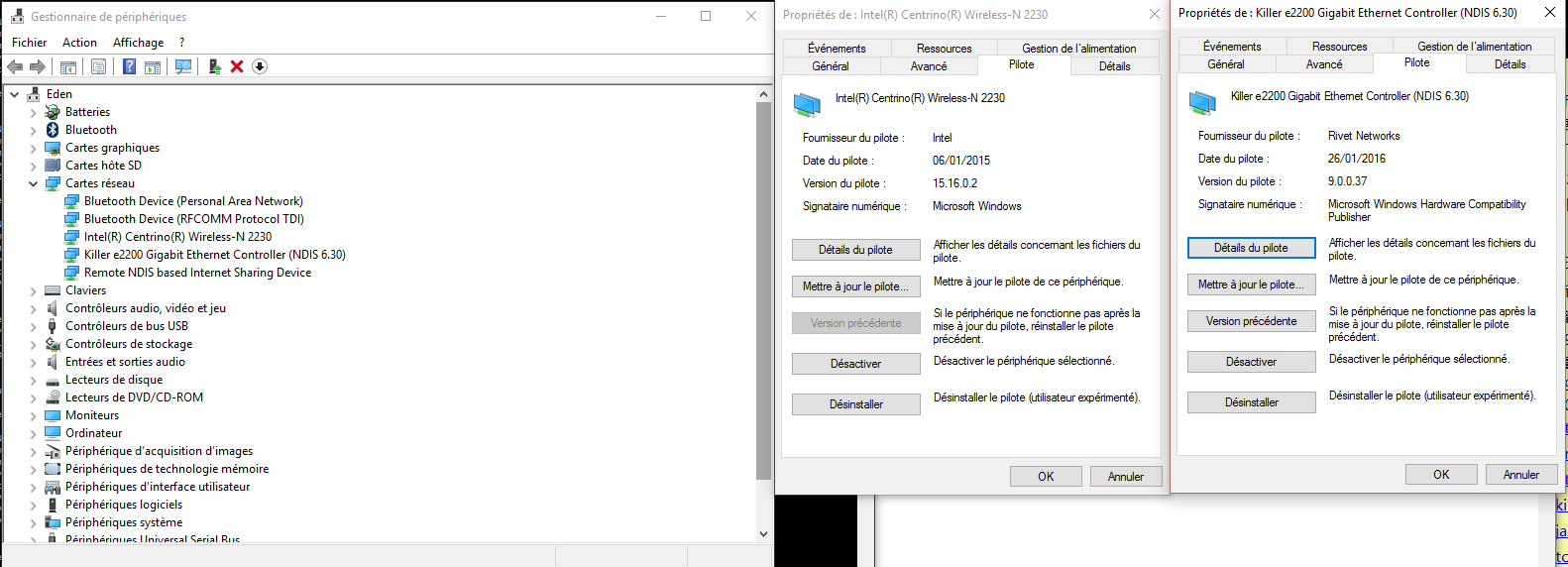Click the show/hide console tree icon
The width and height of the screenshot is (1568, 567).
point(68,66)
